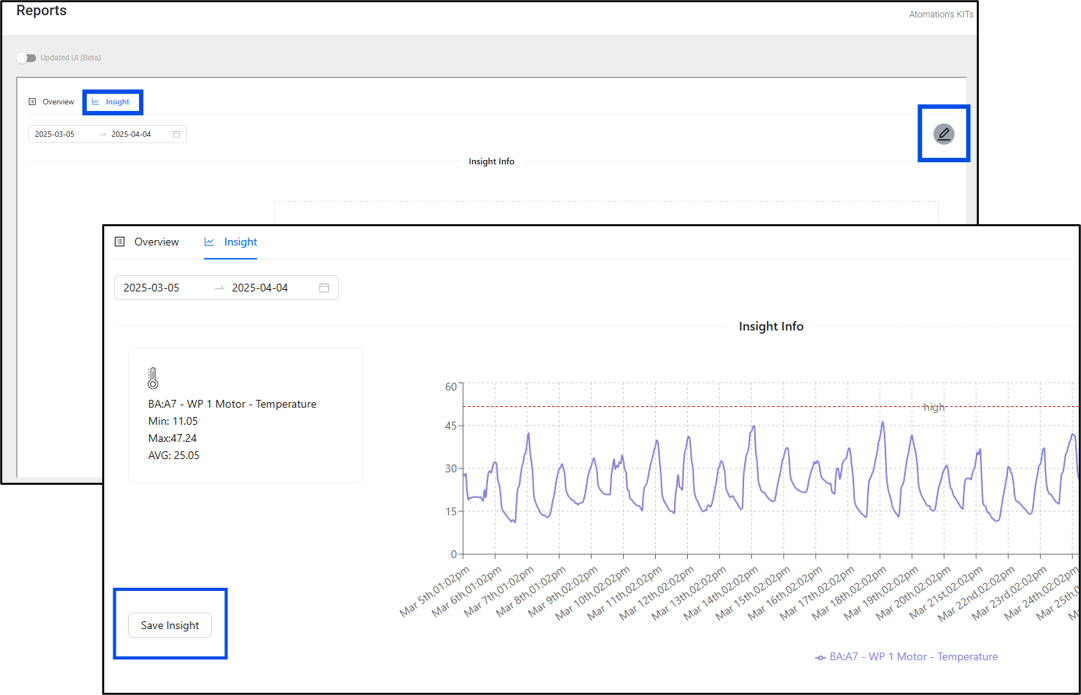The height and width of the screenshot is (695, 1081).
Task: Click the Mar 18th,02:02pm axis label
Action: [x=849, y=592]
